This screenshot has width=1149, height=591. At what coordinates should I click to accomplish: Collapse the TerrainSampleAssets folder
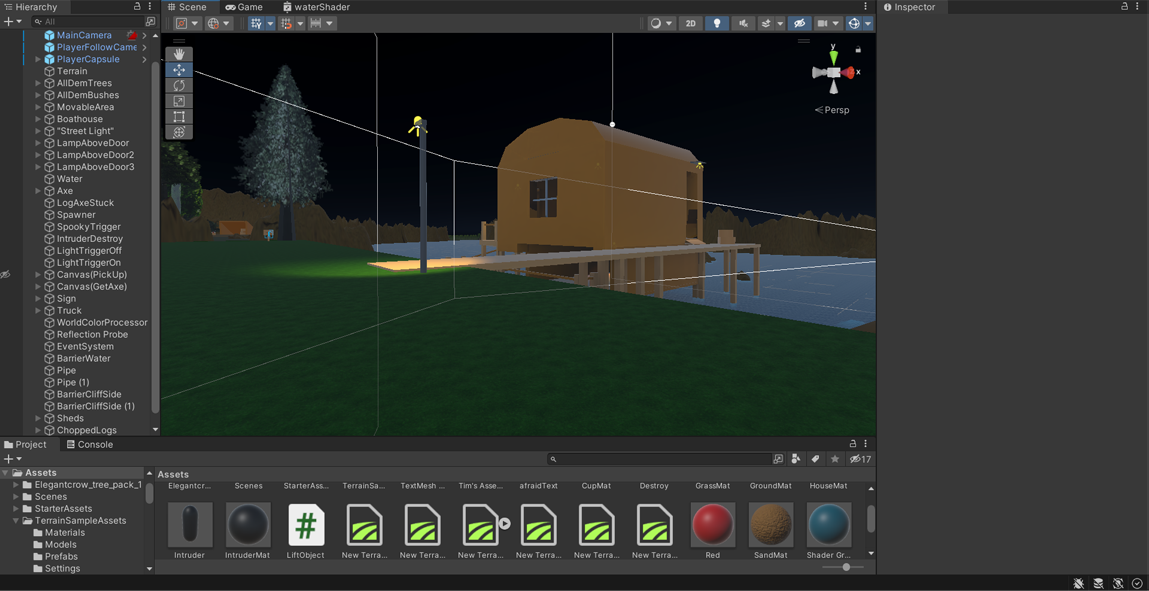pos(17,521)
